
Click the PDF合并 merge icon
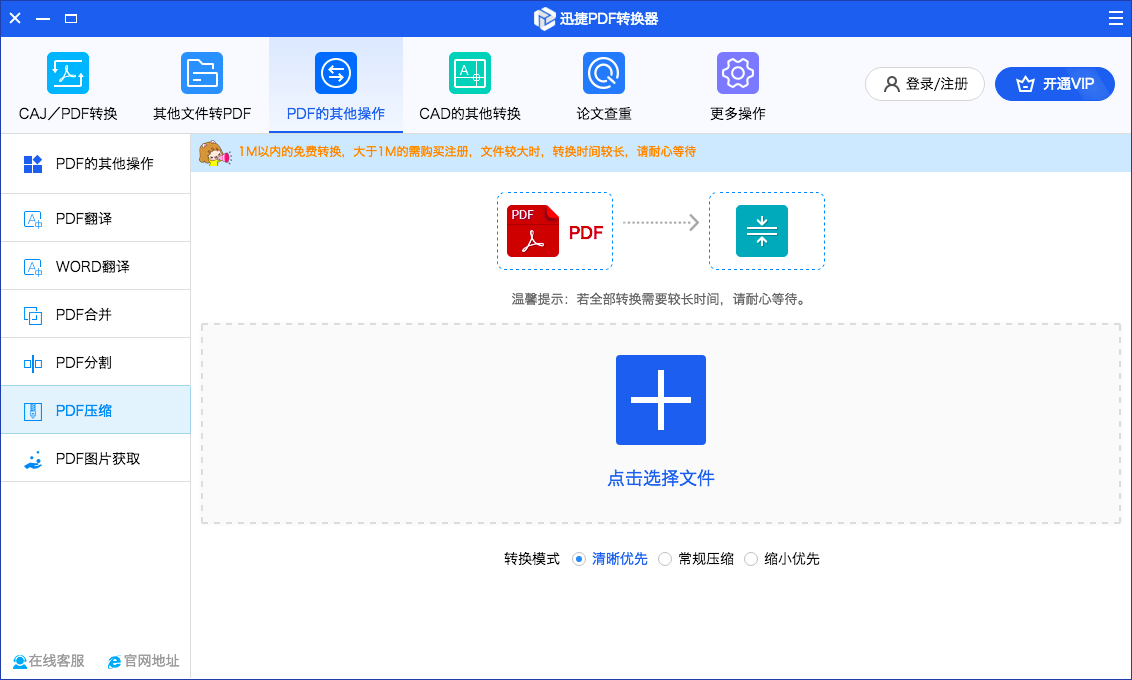(x=33, y=315)
